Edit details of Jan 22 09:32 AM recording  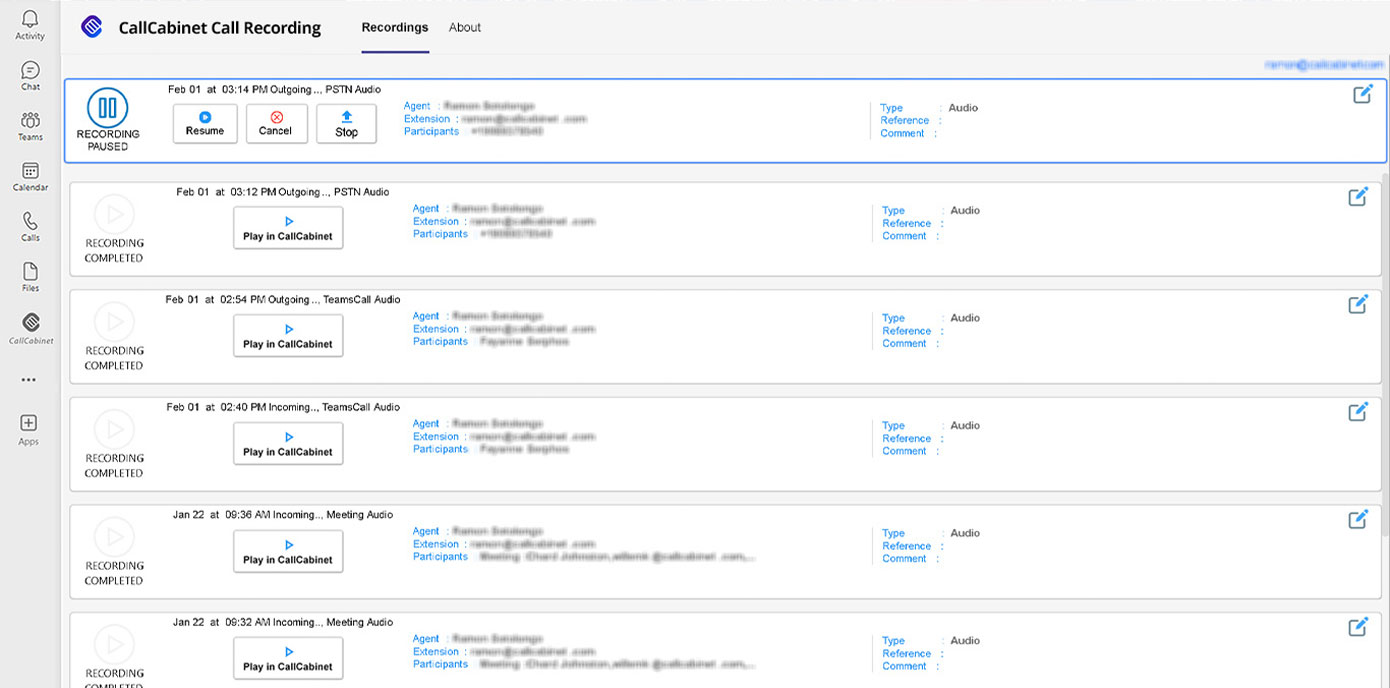(x=1358, y=627)
